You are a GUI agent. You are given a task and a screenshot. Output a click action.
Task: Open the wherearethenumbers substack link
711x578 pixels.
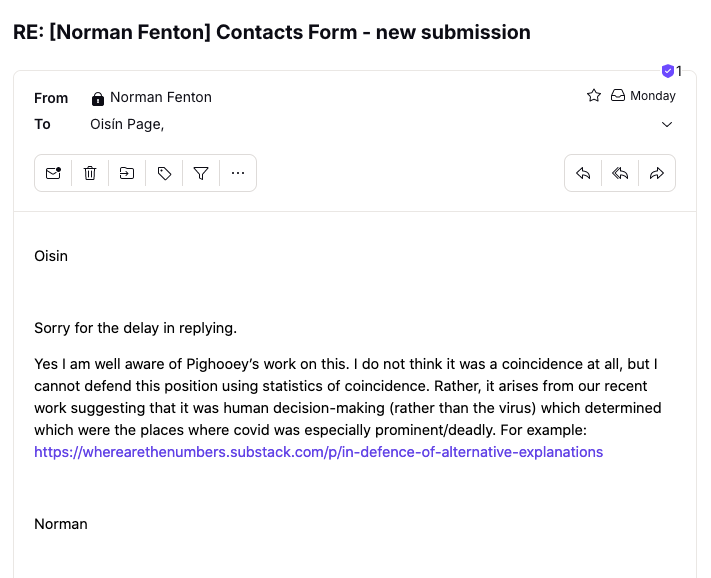[318, 452]
